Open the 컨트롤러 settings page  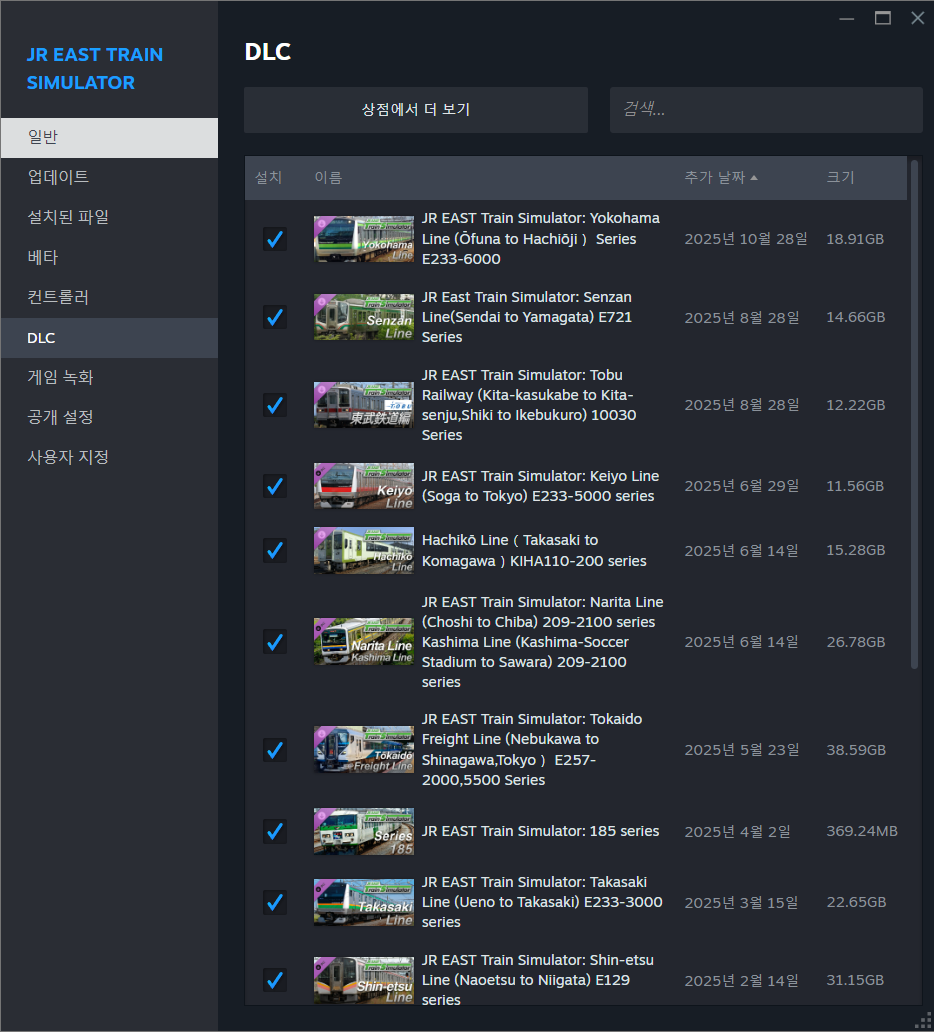(x=58, y=297)
